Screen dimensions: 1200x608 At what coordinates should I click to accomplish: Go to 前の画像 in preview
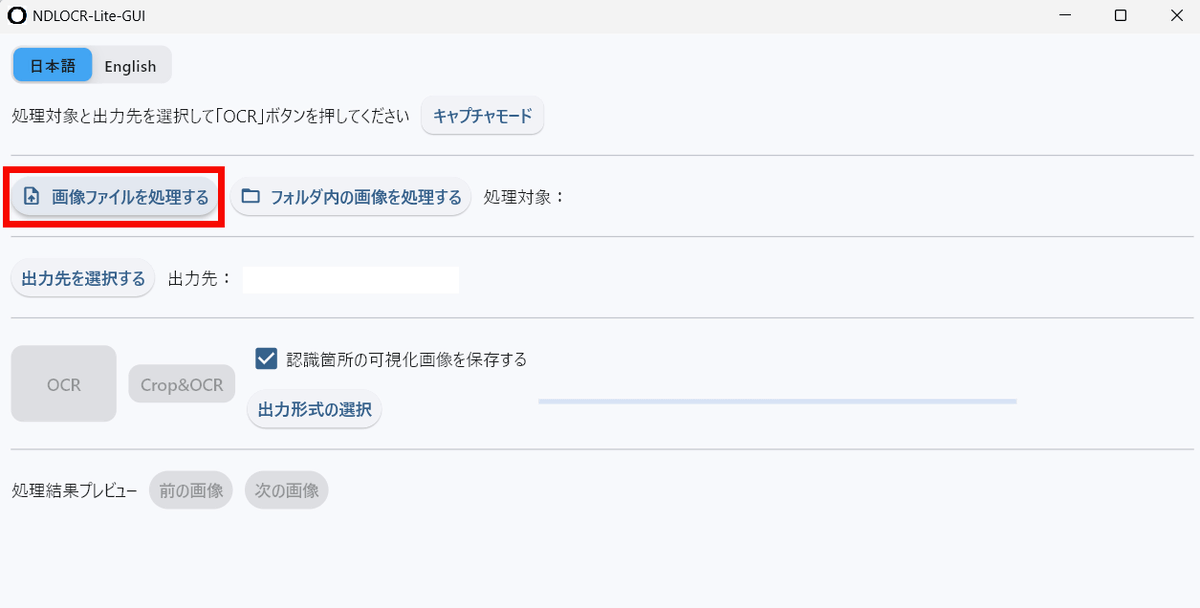pos(191,491)
